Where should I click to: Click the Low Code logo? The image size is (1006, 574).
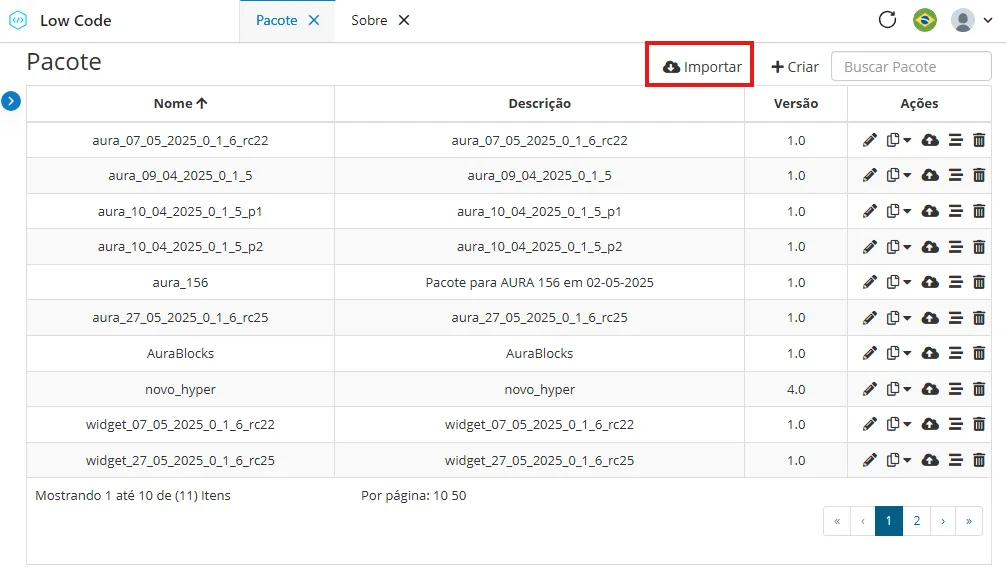18,21
